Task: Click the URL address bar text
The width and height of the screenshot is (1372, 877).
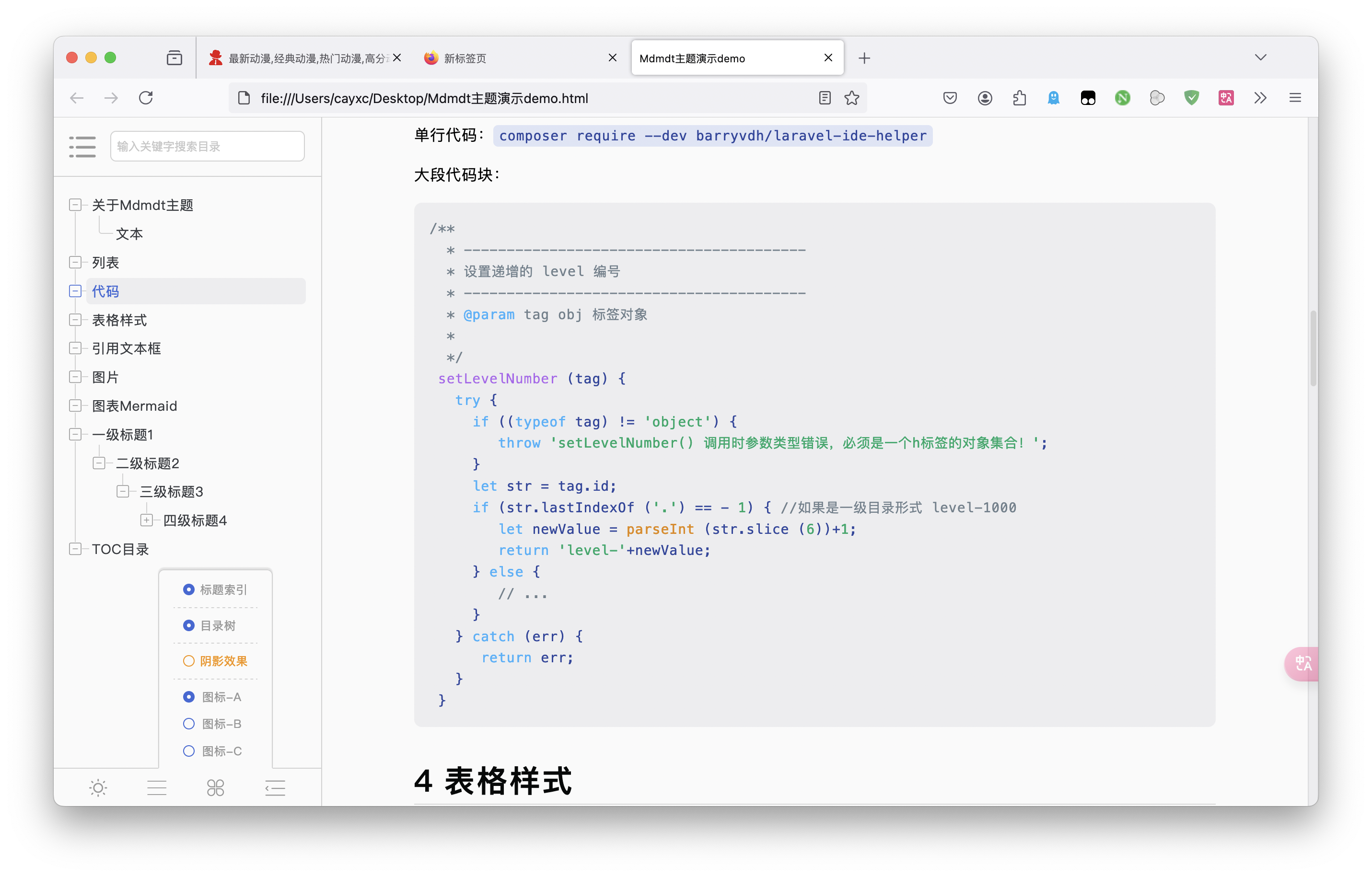Action: (x=424, y=99)
